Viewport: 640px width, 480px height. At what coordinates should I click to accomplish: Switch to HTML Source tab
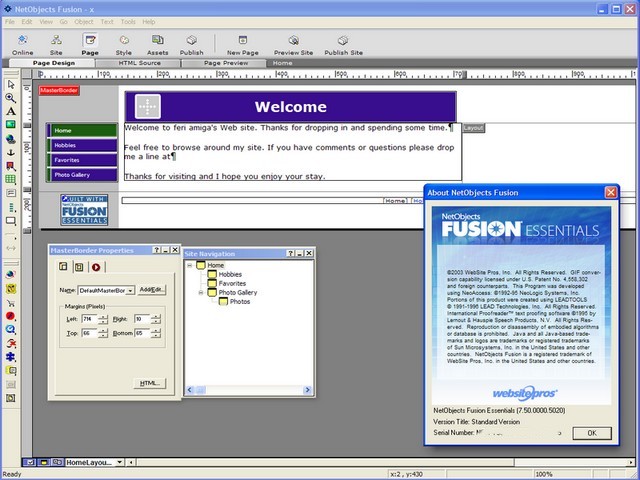139,63
